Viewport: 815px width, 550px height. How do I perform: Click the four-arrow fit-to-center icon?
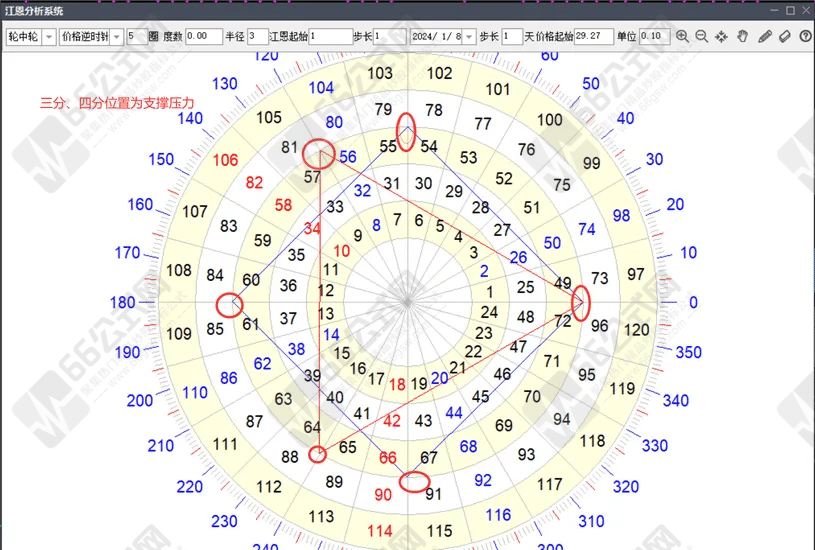721,36
